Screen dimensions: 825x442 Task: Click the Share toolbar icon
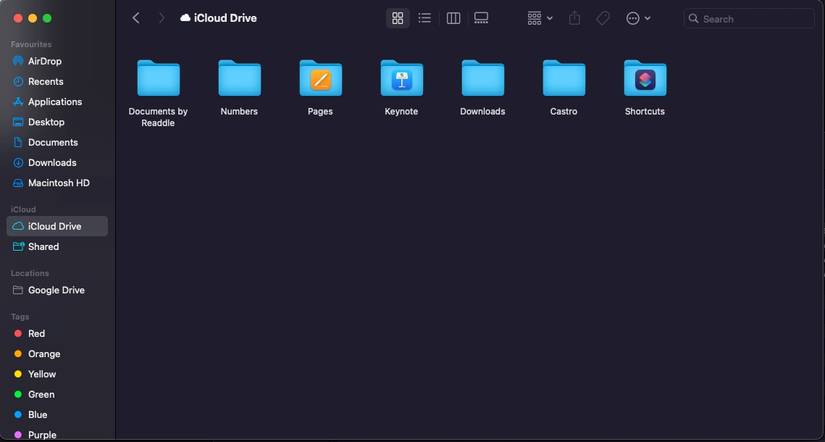point(575,18)
